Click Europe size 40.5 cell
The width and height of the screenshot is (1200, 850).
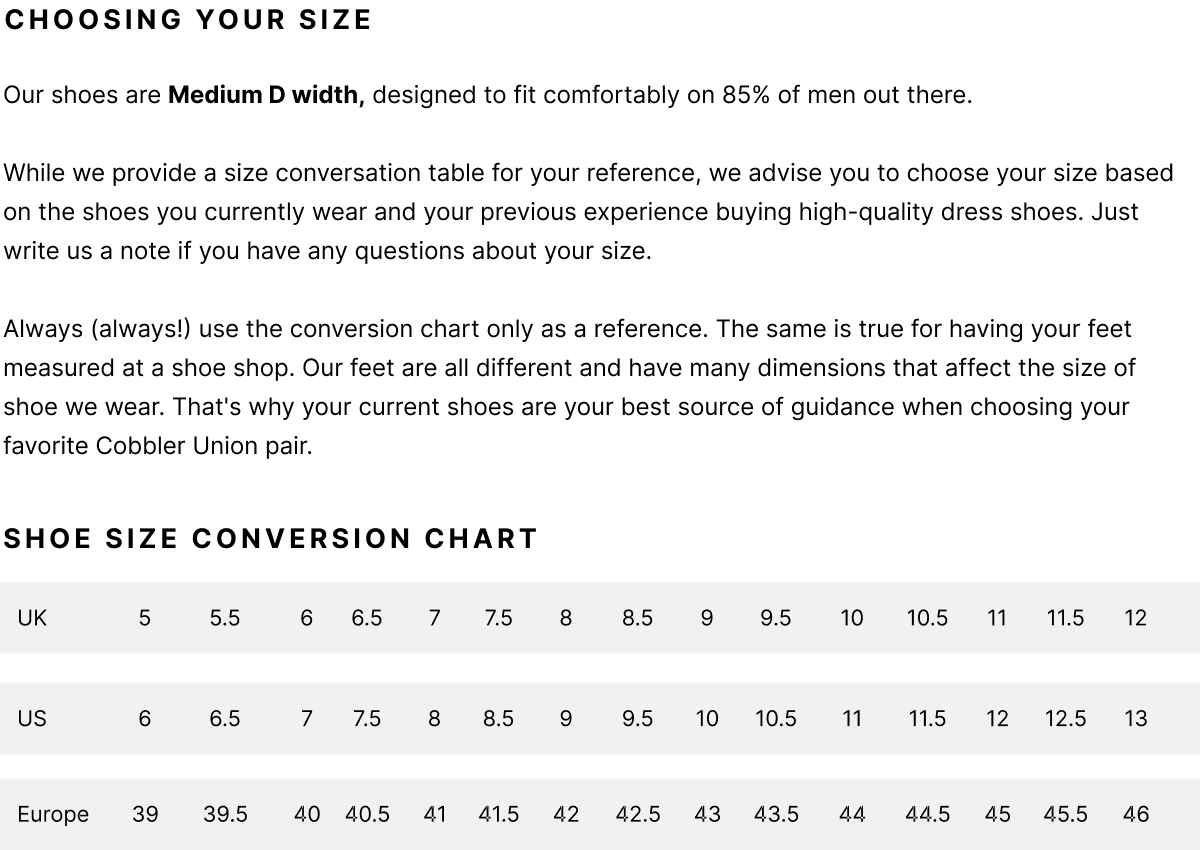click(x=367, y=814)
